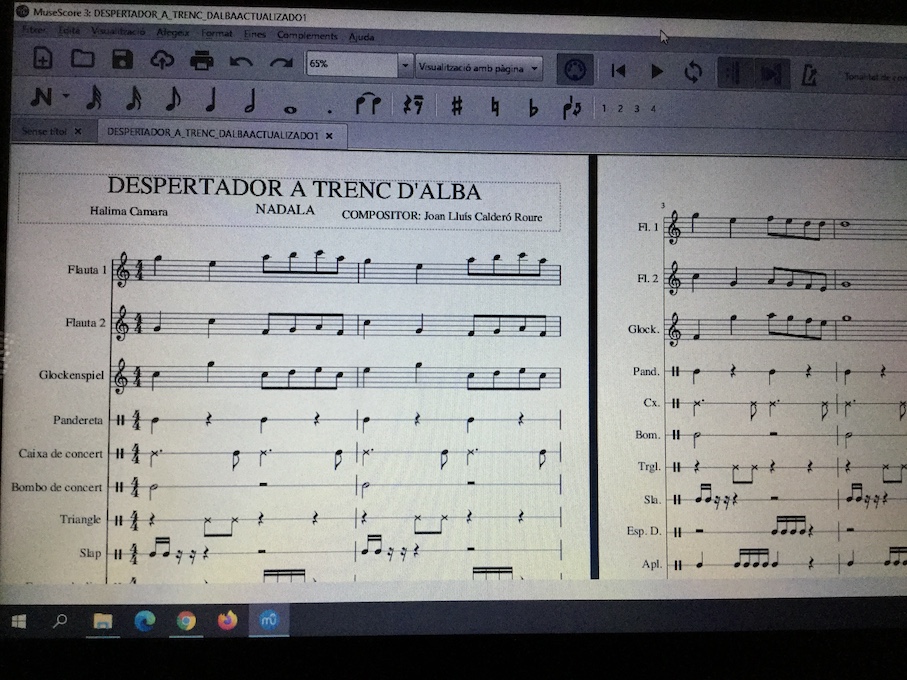Open the 'Visualització amb pàgina' view mode dropdown
907x680 pixels.
pos(479,68)
